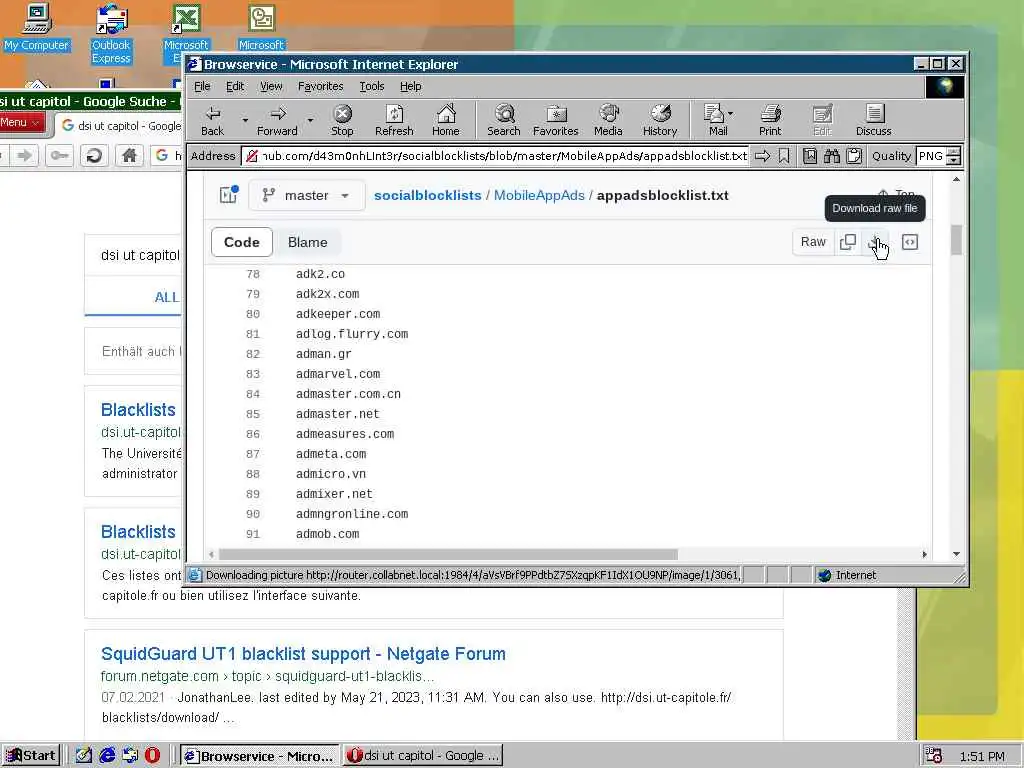
Task: Open the Edit menu
Action: [x=234, y=86]
